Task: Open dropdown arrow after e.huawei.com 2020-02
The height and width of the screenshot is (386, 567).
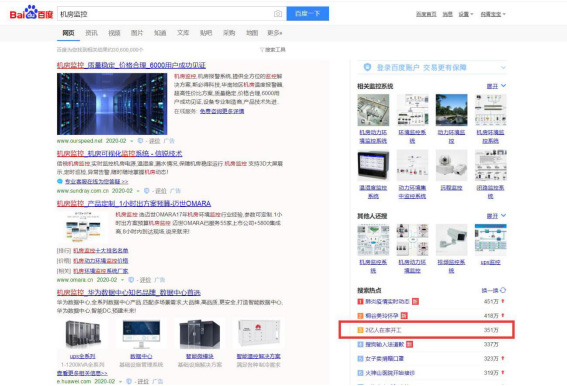Action: 120,382
